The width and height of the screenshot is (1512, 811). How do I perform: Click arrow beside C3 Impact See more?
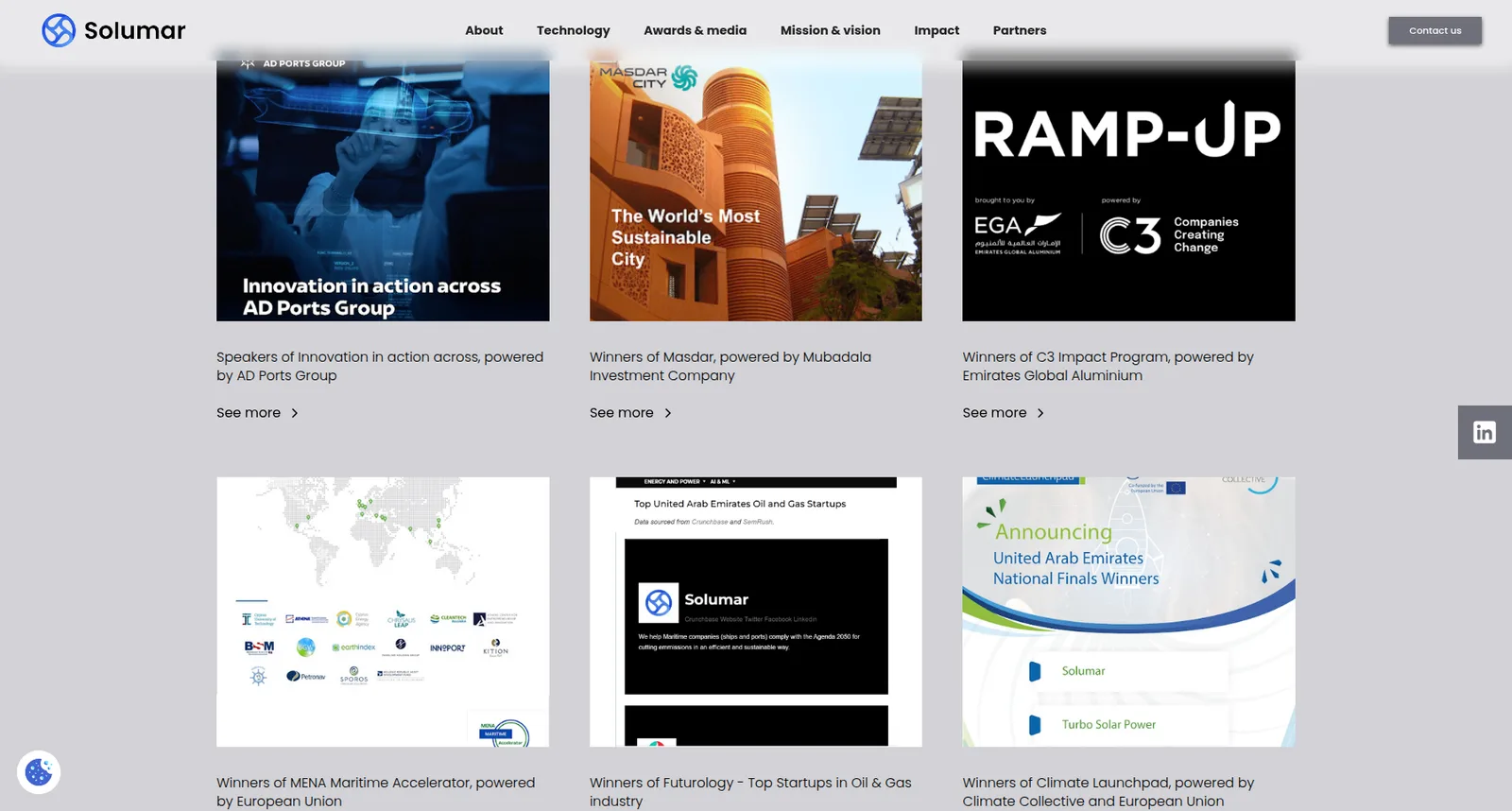(1040, 413)
